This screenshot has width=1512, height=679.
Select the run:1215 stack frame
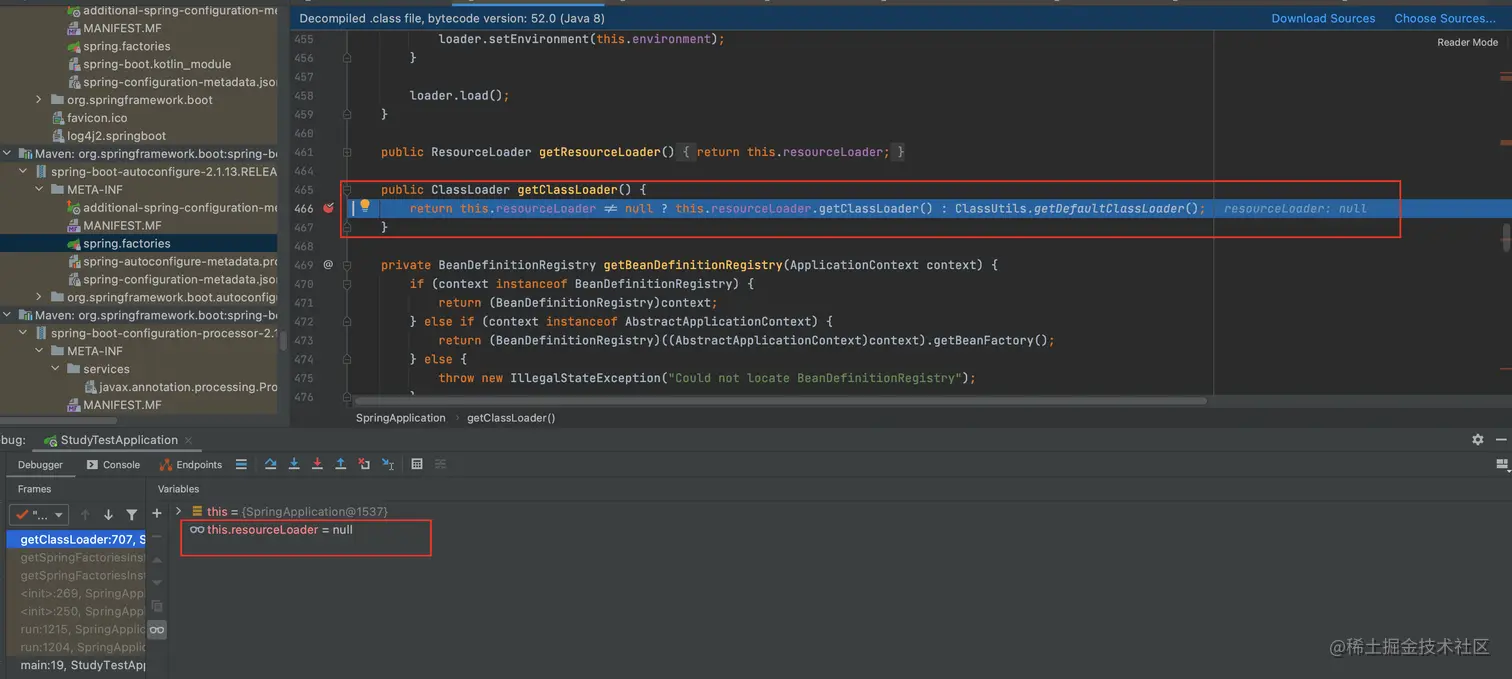pos(76,629)
